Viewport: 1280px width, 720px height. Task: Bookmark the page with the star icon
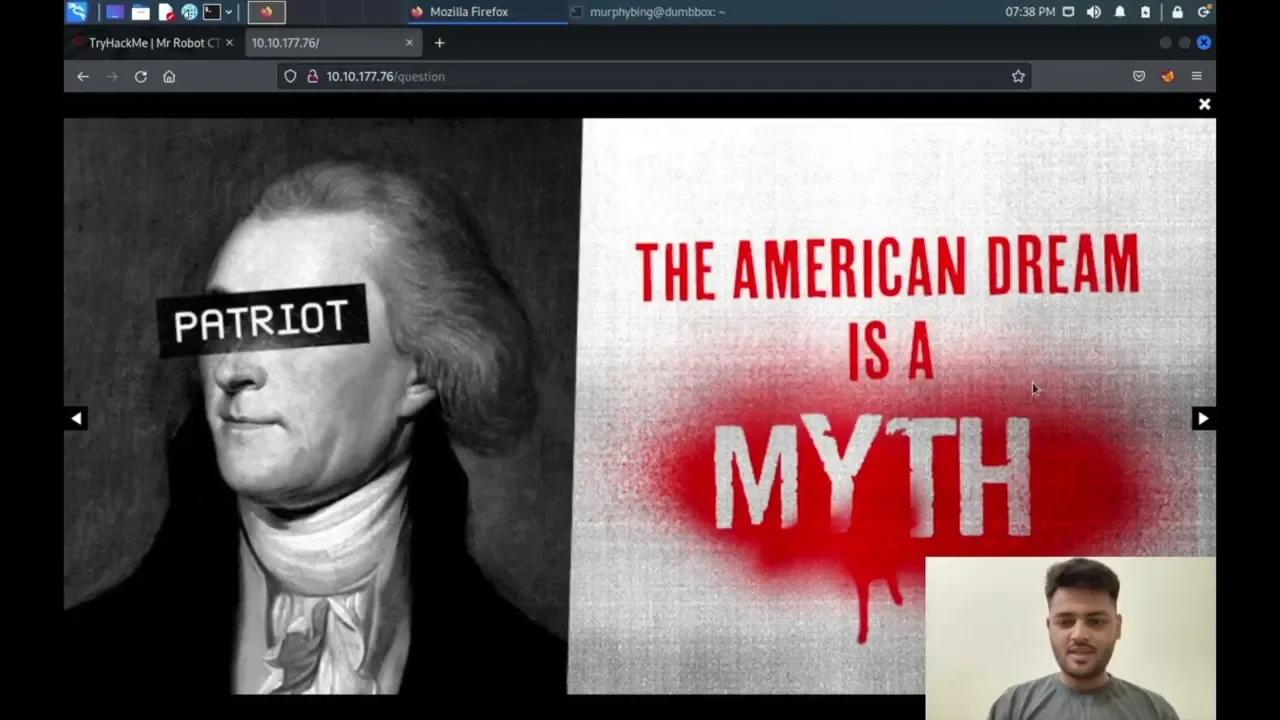pyautogui.click(x=1018, y=76)
